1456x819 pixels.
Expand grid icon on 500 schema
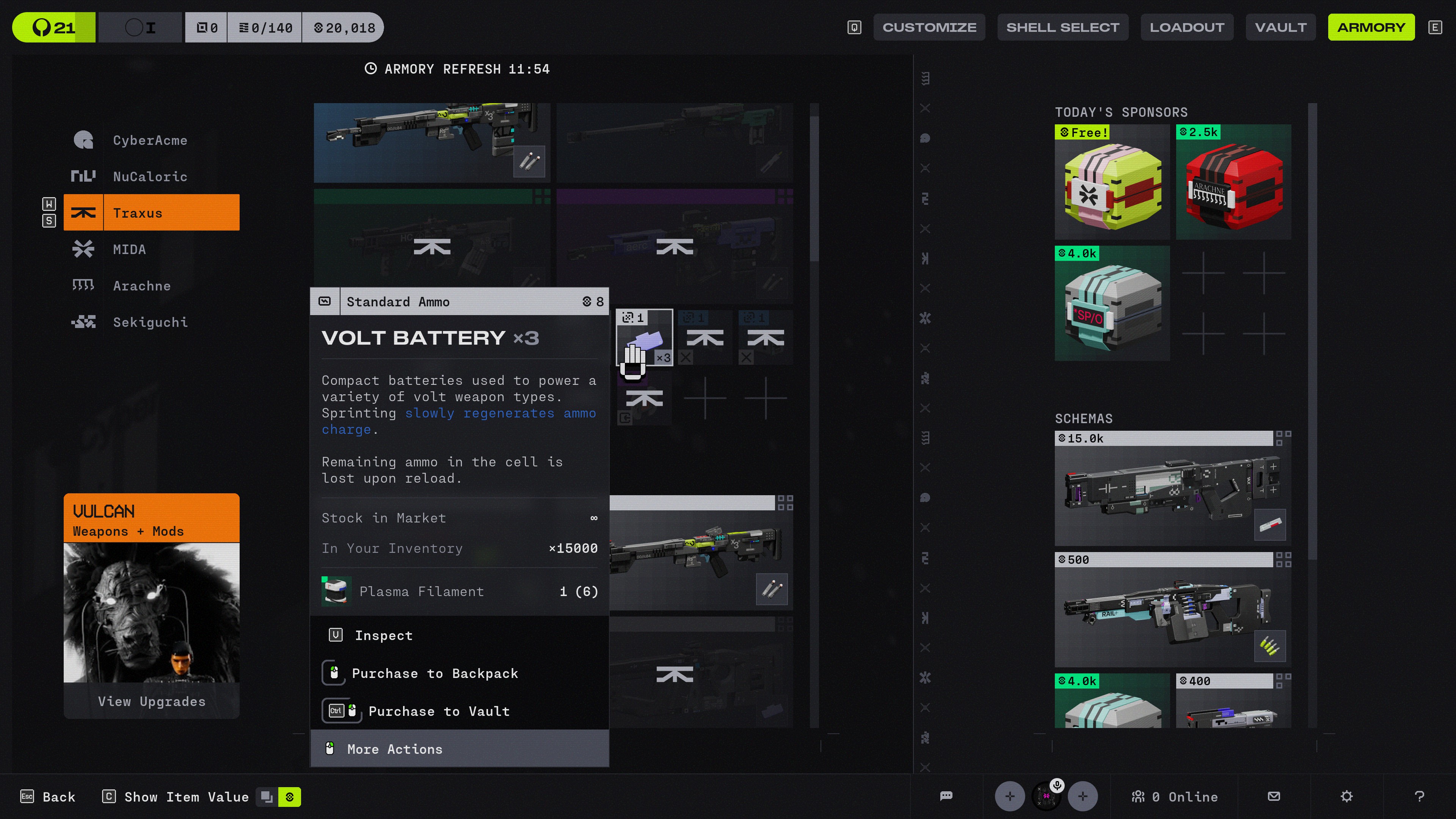tap(1283, 560)
